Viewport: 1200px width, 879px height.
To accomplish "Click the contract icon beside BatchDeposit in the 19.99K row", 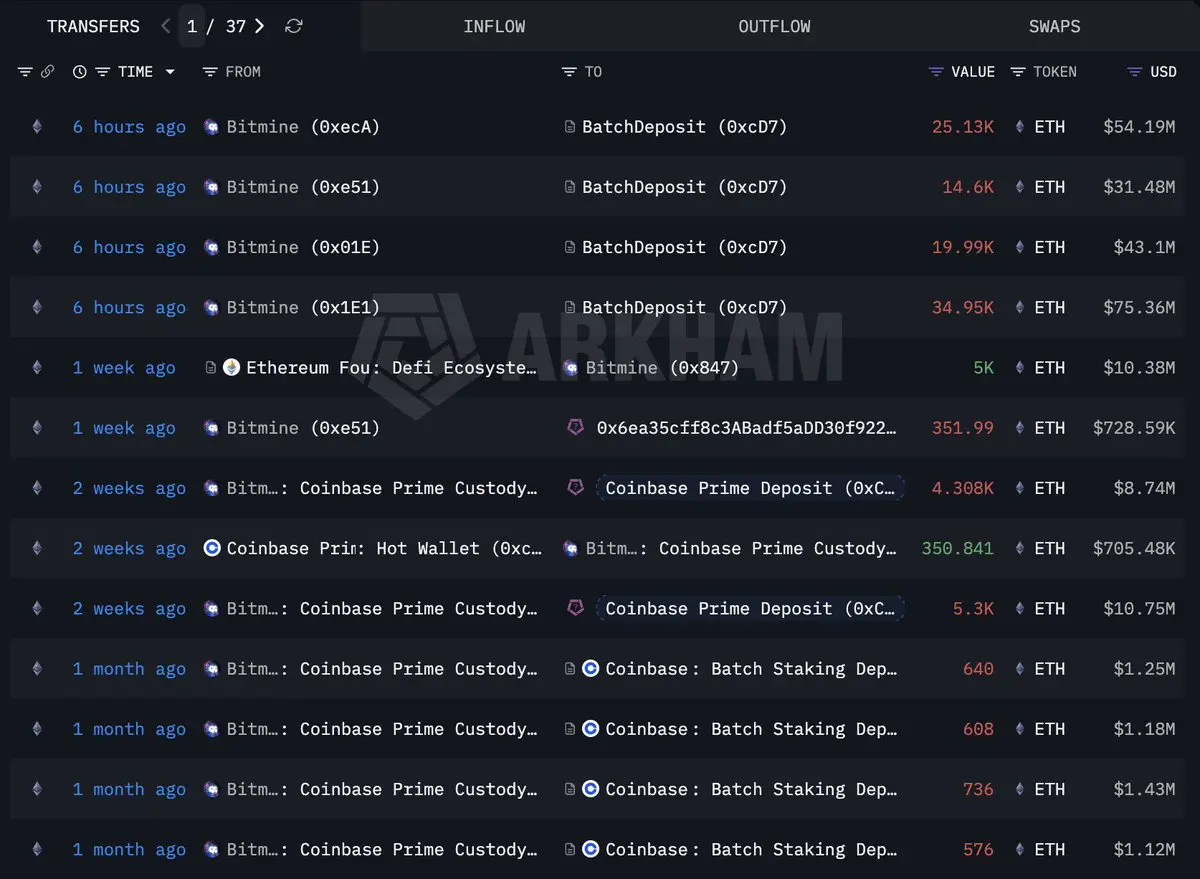I will pyautogui.click(x=570, y=248).
